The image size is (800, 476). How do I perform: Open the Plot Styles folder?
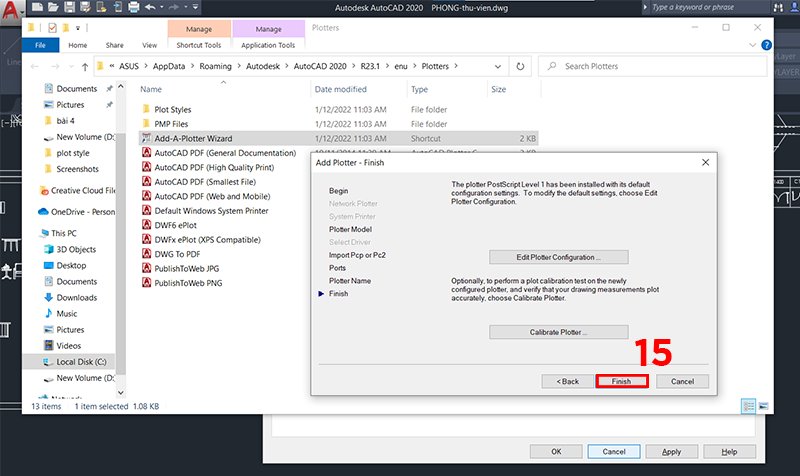point(172,109)
